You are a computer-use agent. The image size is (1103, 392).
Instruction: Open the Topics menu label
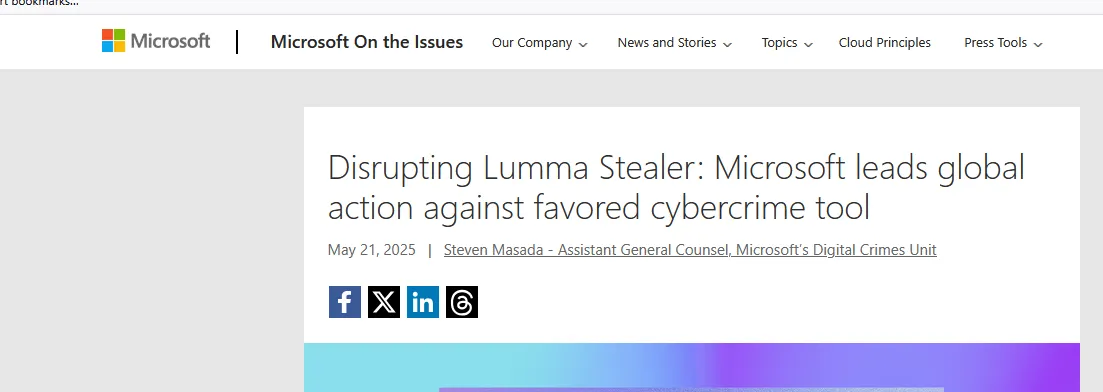point(779,43)
